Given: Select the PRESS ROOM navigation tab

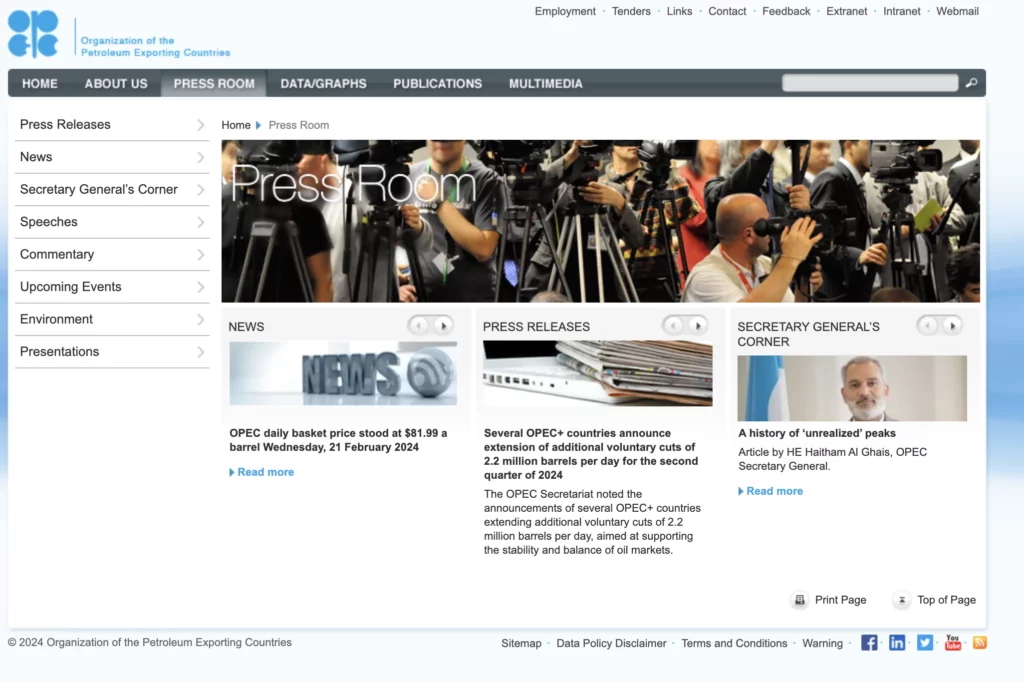Looking at the screenshot, I should pyautogui.click(x=214, y=84).
